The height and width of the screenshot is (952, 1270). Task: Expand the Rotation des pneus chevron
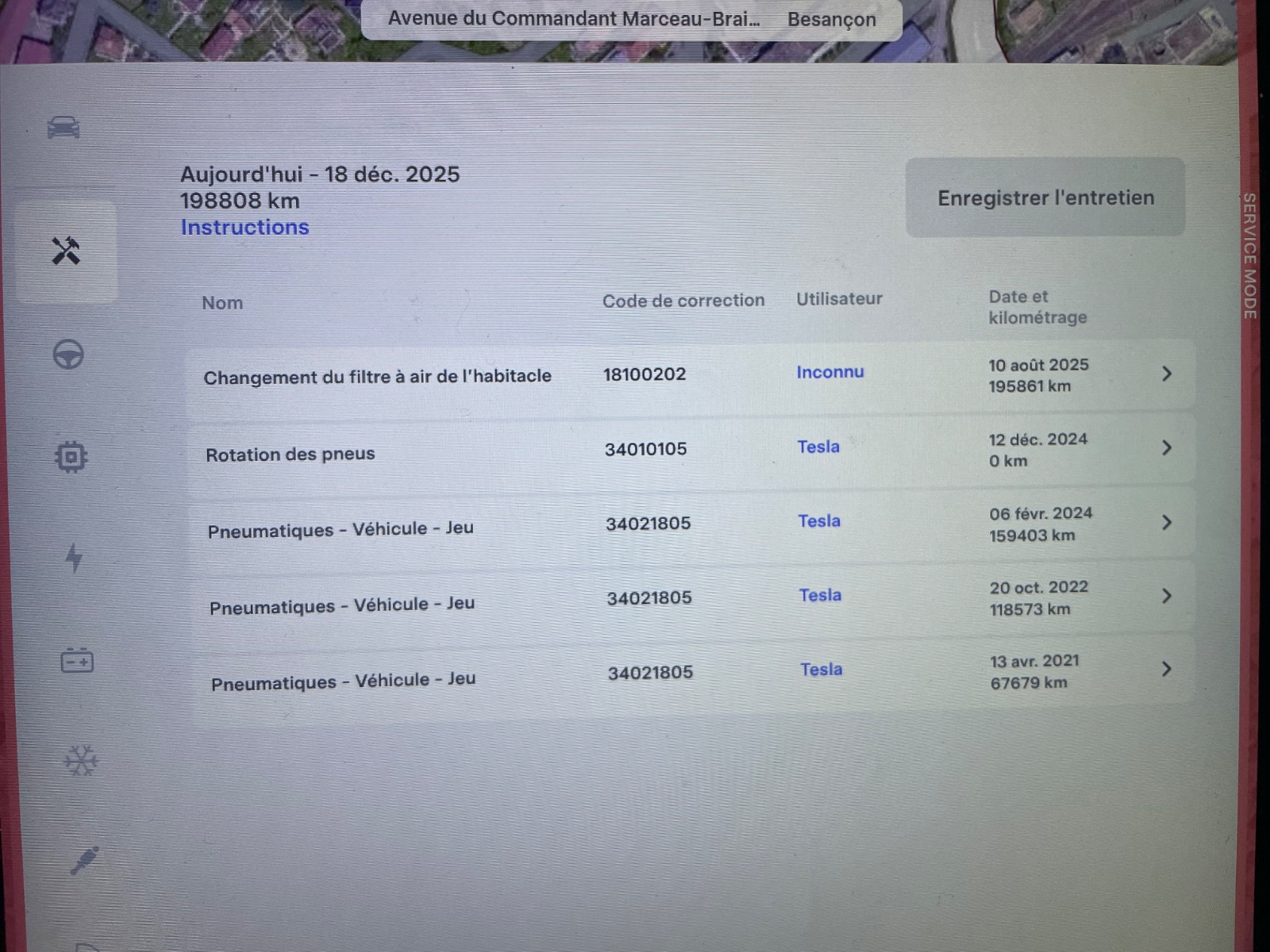pos(1166,448)
